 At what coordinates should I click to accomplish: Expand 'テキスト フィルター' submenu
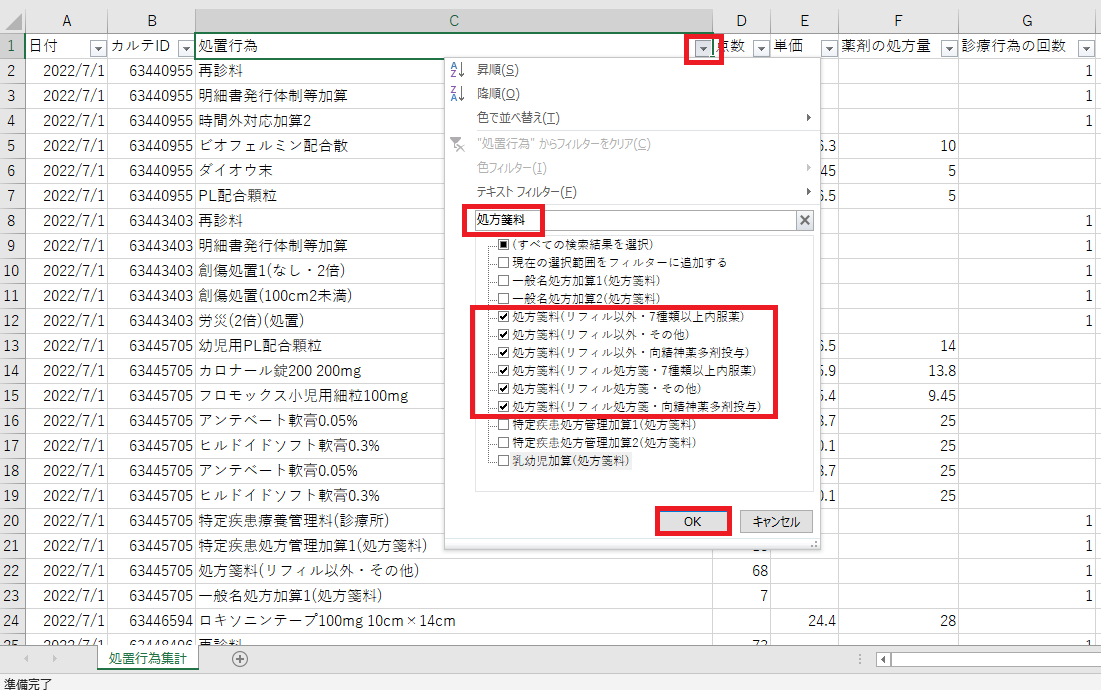(632, 192)
